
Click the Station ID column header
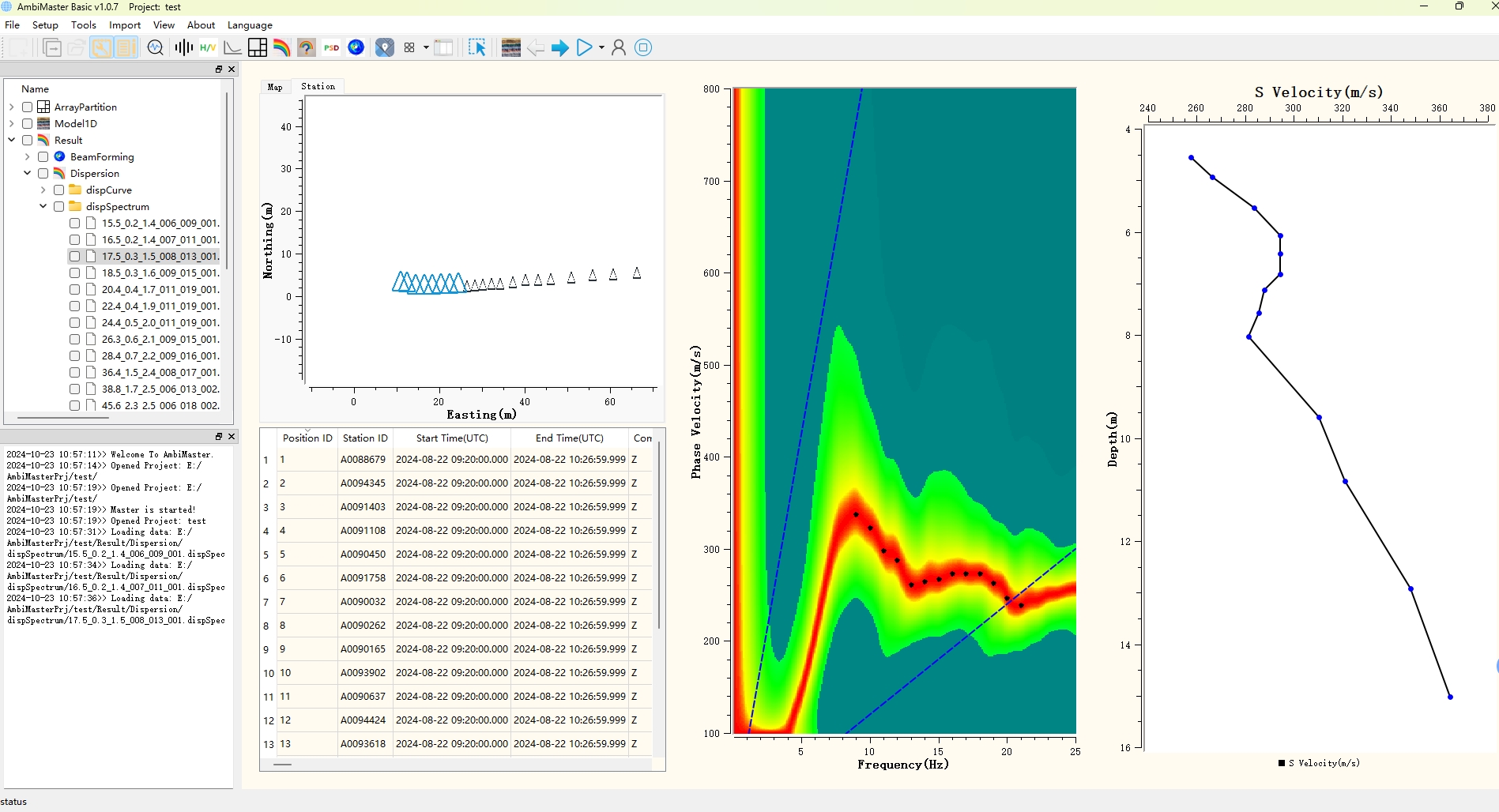tap(365, 438)
